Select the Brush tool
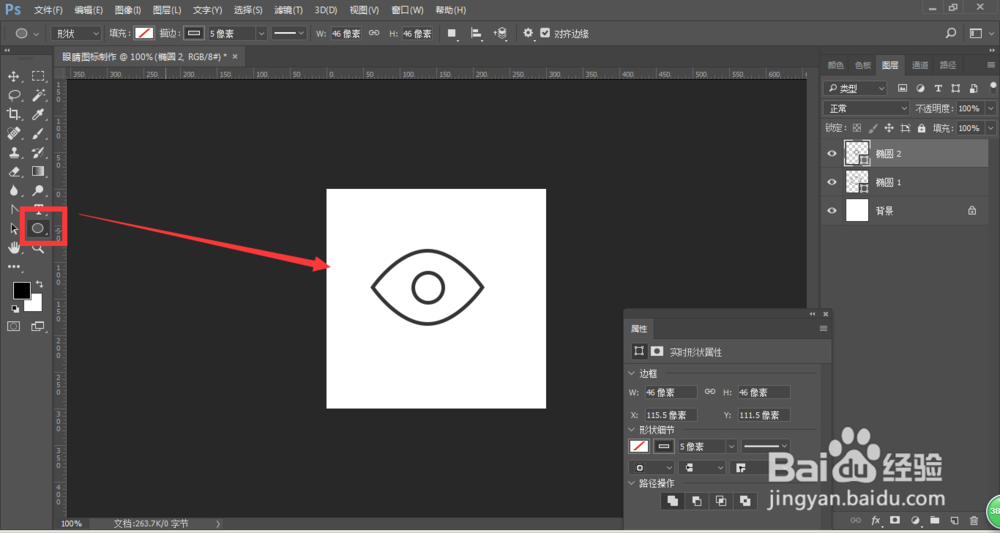Image resolution: width=1000 pixels, height=533 pixels. point(38,134)
